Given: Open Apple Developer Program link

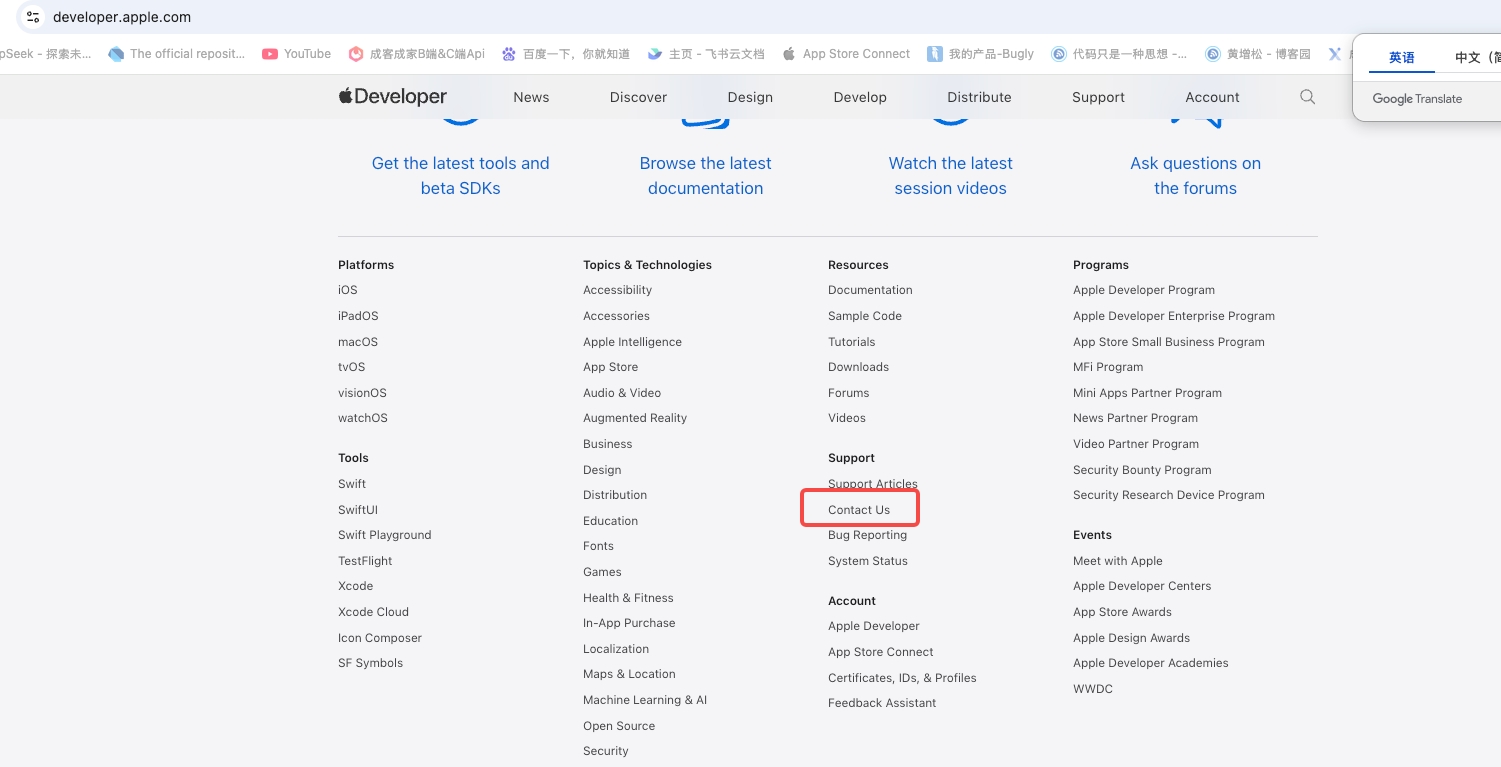Looking at the screenshot, I should 1144,290.
